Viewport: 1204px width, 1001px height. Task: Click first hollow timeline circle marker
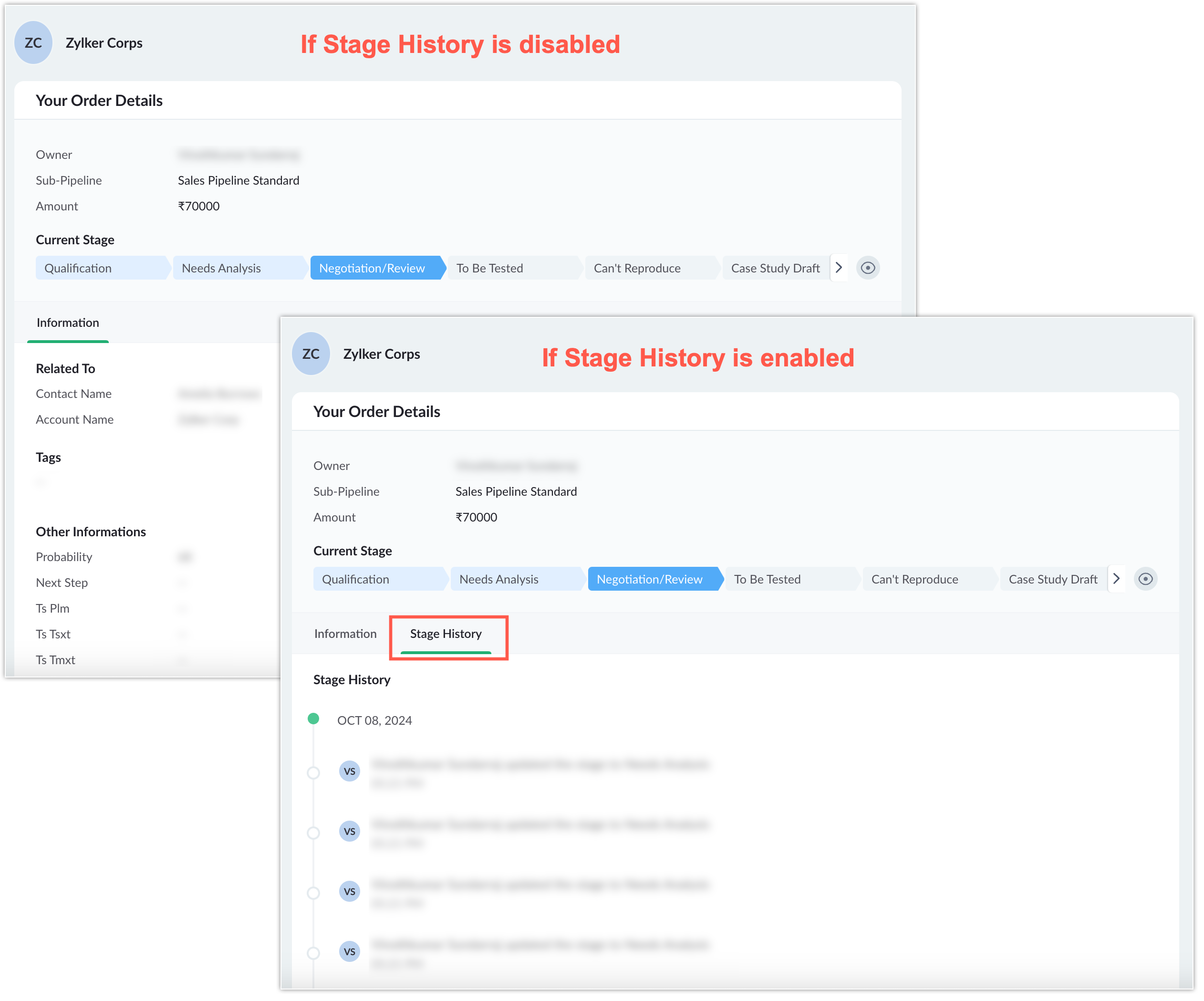(x=313, y=773)
